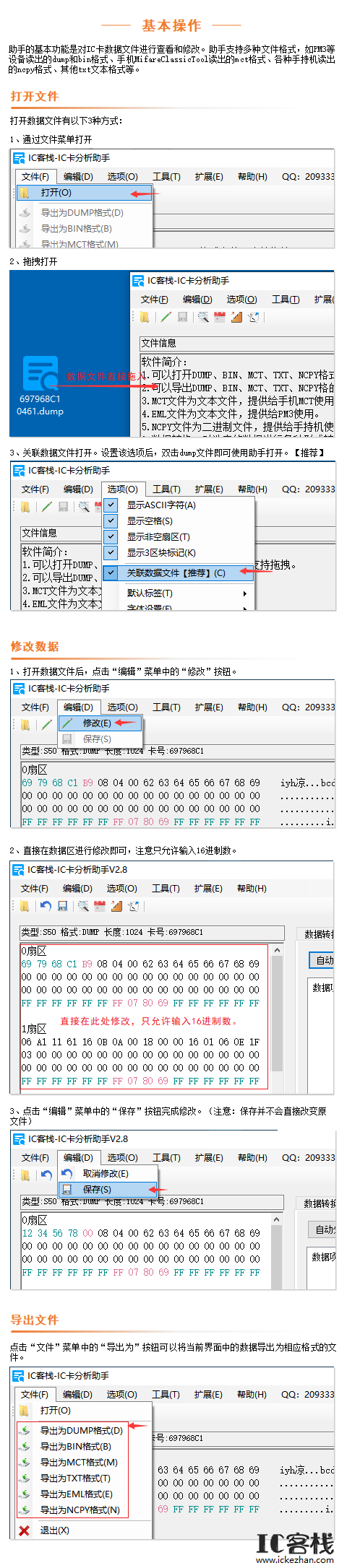Click the undo arrow icon beside 取消修改(E)

click(67, 1173)
